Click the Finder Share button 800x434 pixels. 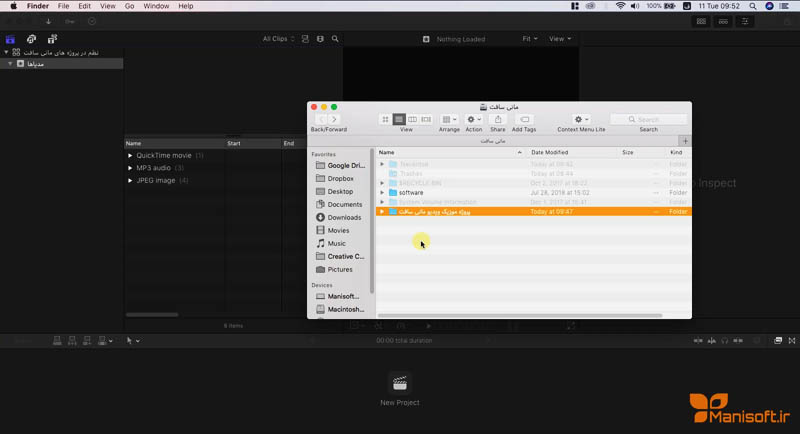pos(498,119)
